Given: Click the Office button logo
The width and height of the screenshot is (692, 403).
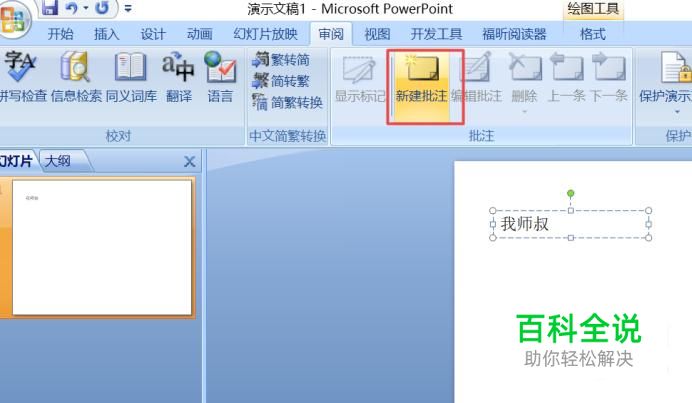Looking at the screenshot, I should 13,19.
